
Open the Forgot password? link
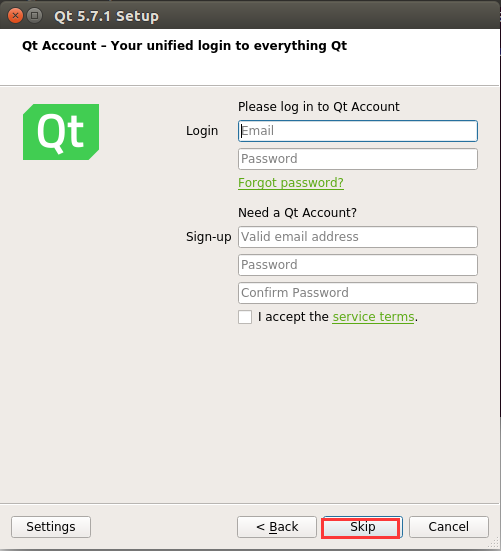coord(291,183)
